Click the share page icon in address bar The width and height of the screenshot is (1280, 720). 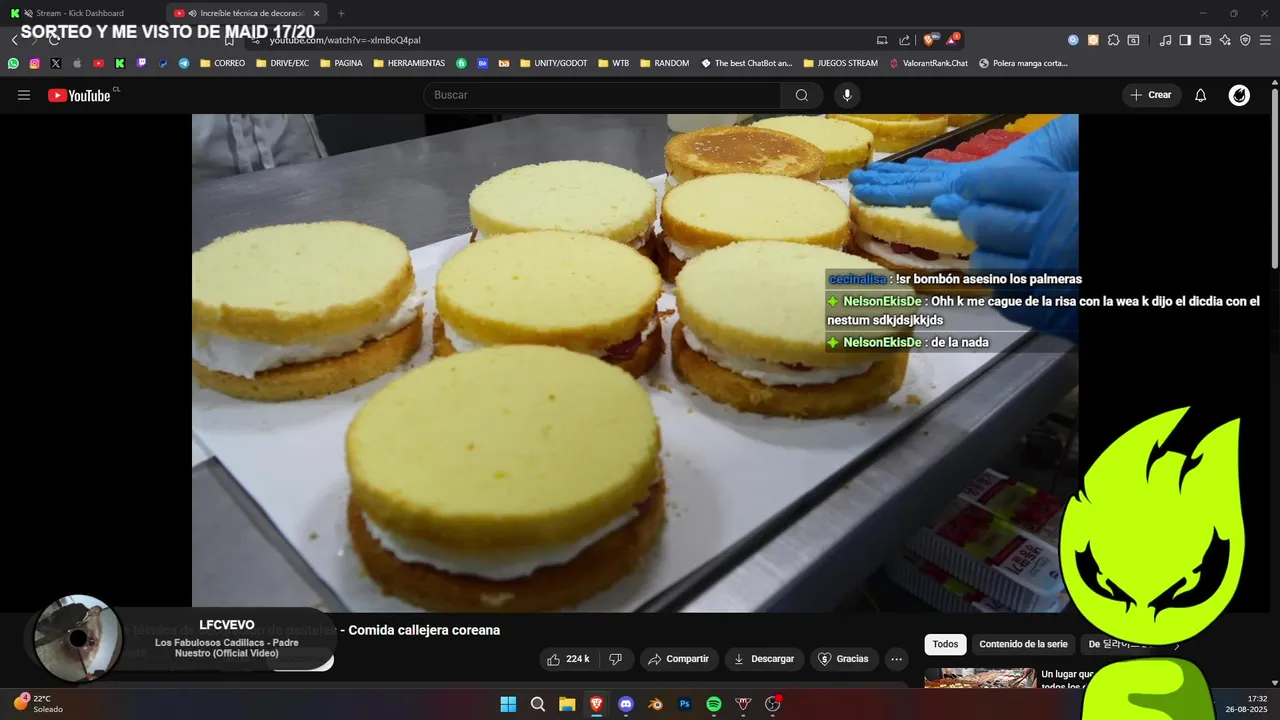coord(905,40)
